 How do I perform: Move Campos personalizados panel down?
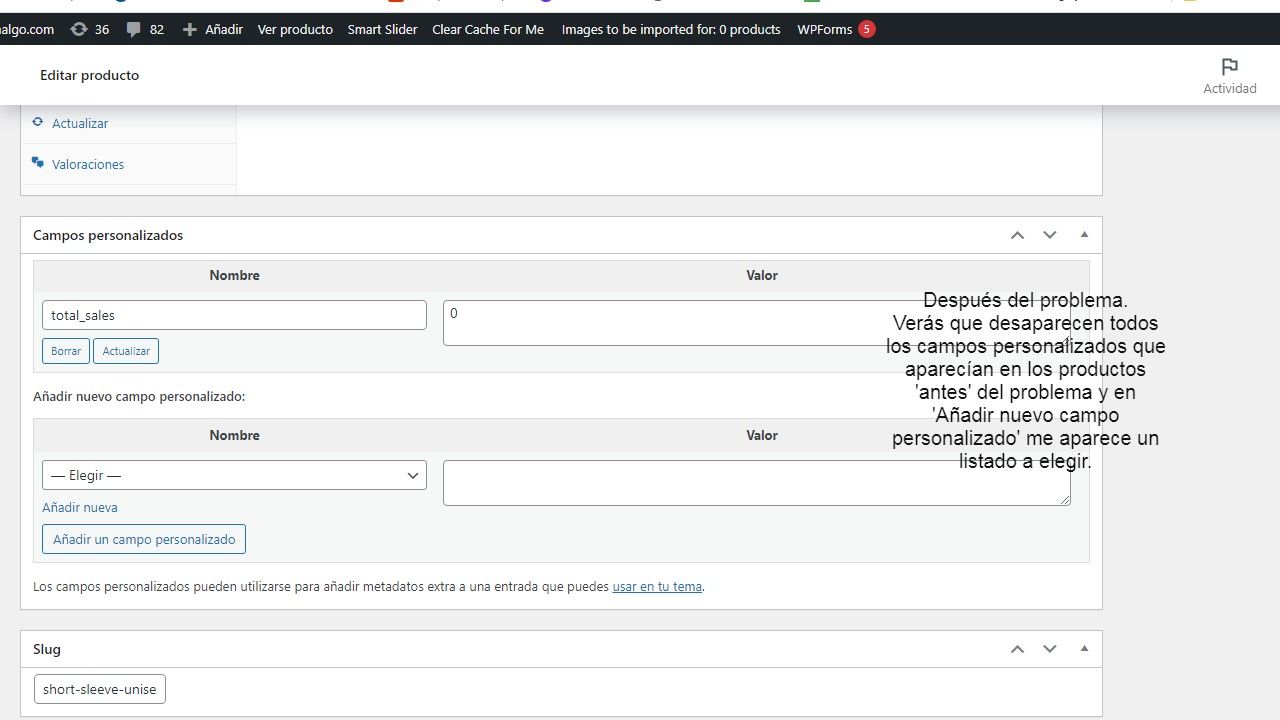(x=1049, y=235)
